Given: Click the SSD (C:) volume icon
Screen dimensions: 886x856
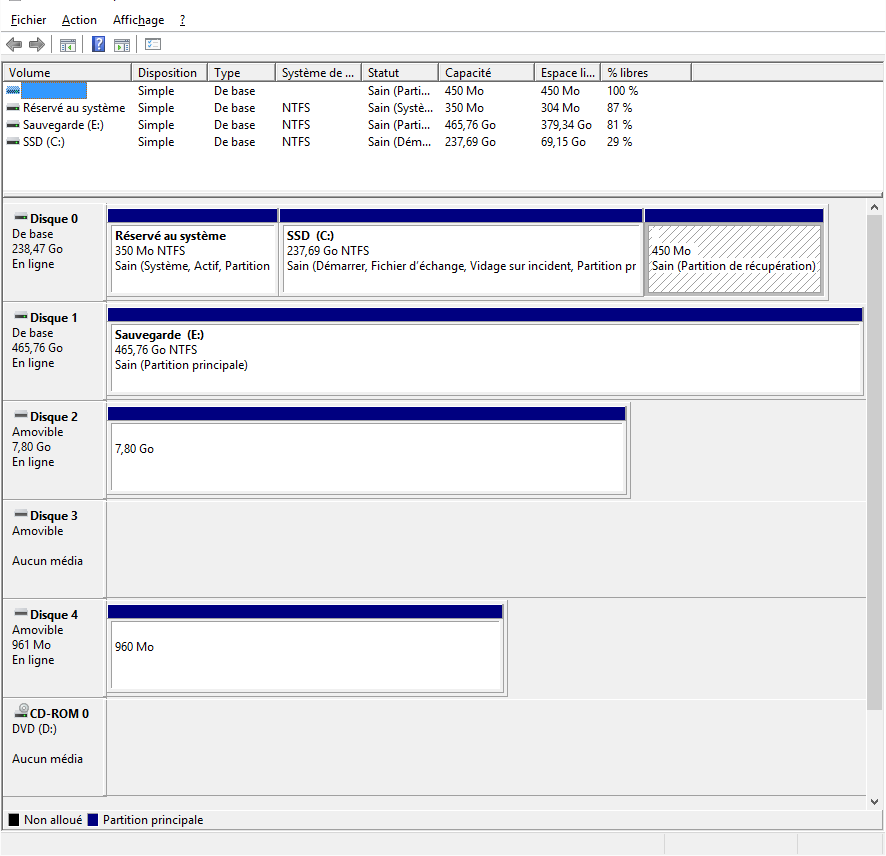Looking at the screenshot, I should coord(13,142).
